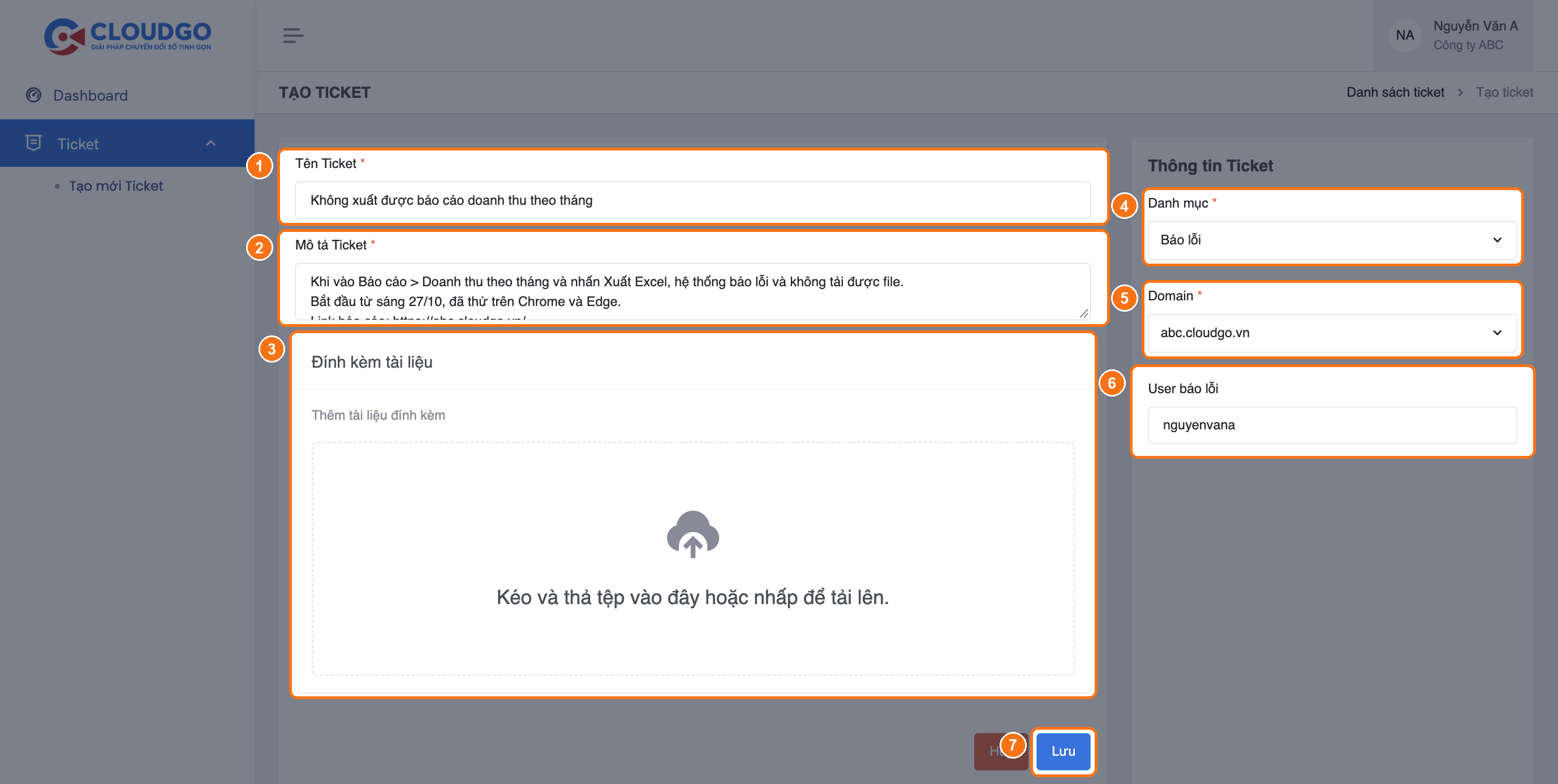
Task: Click the Tên Ticket input field
Action: (x=692, y=200)
